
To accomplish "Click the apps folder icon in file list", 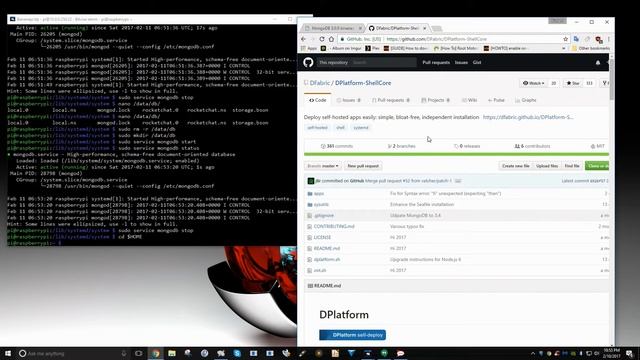I will click(310, 193).
